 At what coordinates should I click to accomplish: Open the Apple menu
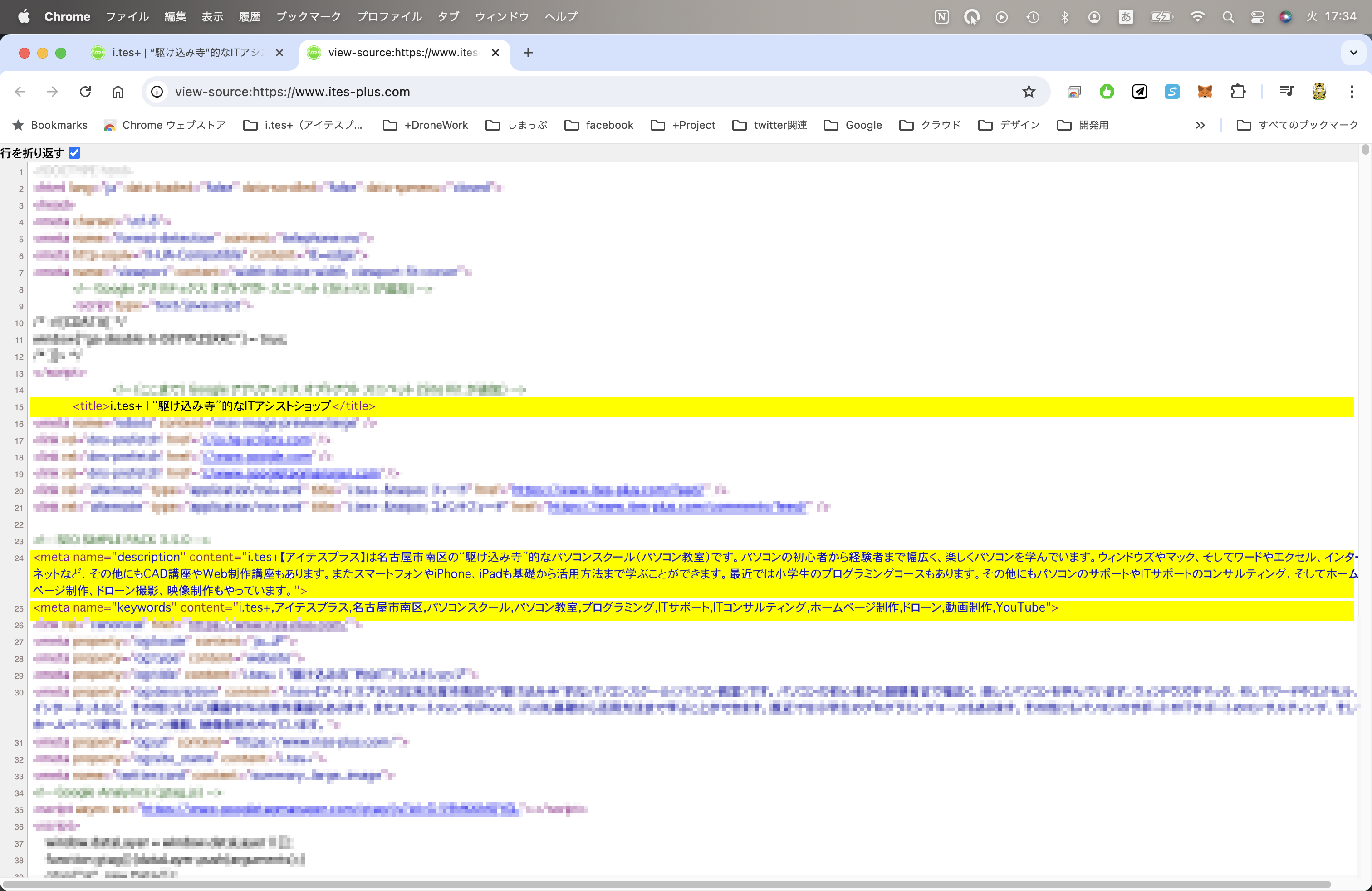click(24, 17)
